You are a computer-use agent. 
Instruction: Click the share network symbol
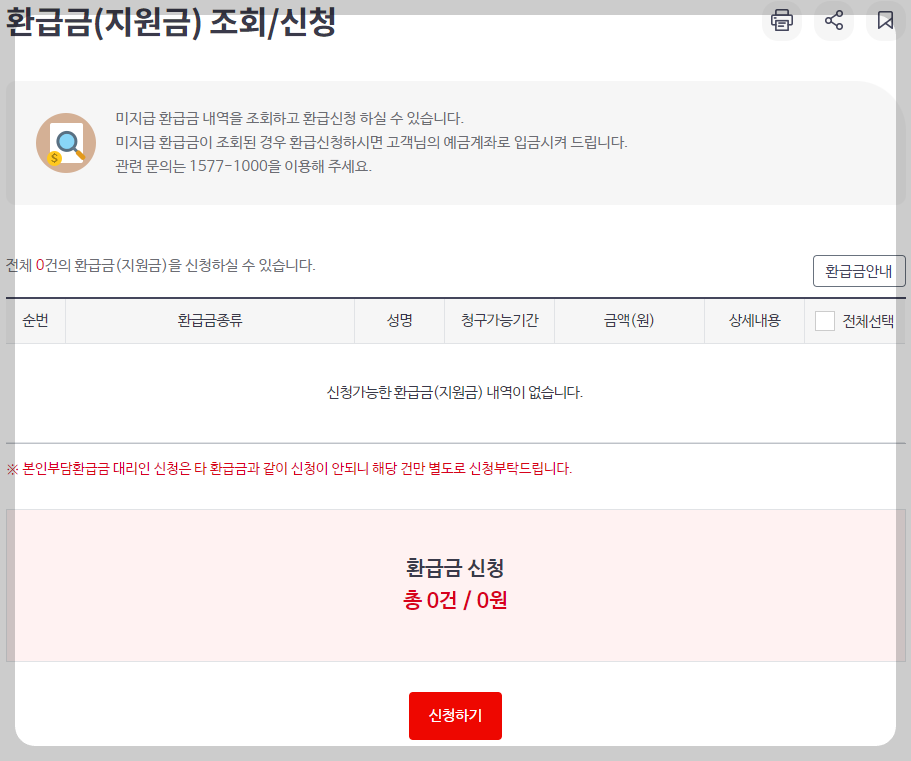(x=833, y=21)
